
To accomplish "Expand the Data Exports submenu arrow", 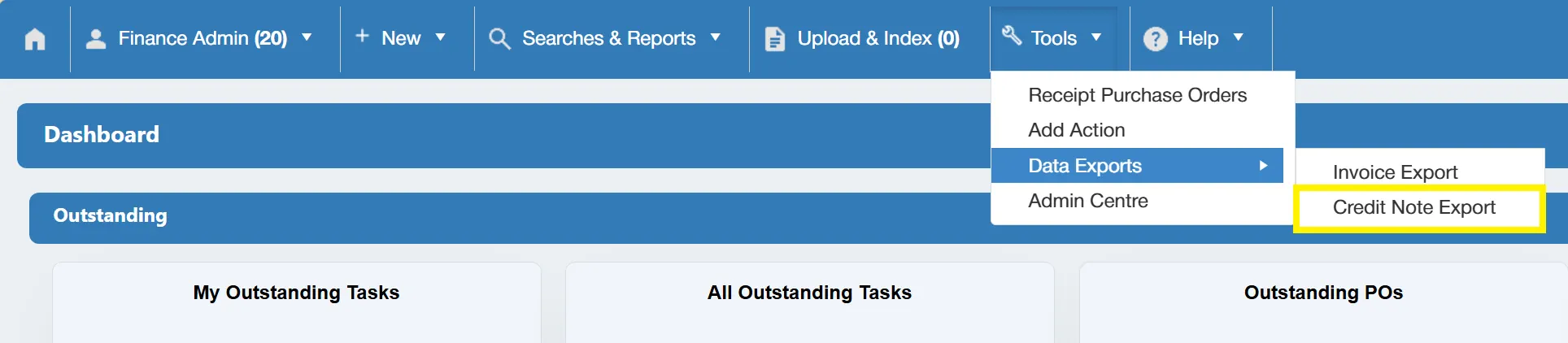I will click(1263, 166).
